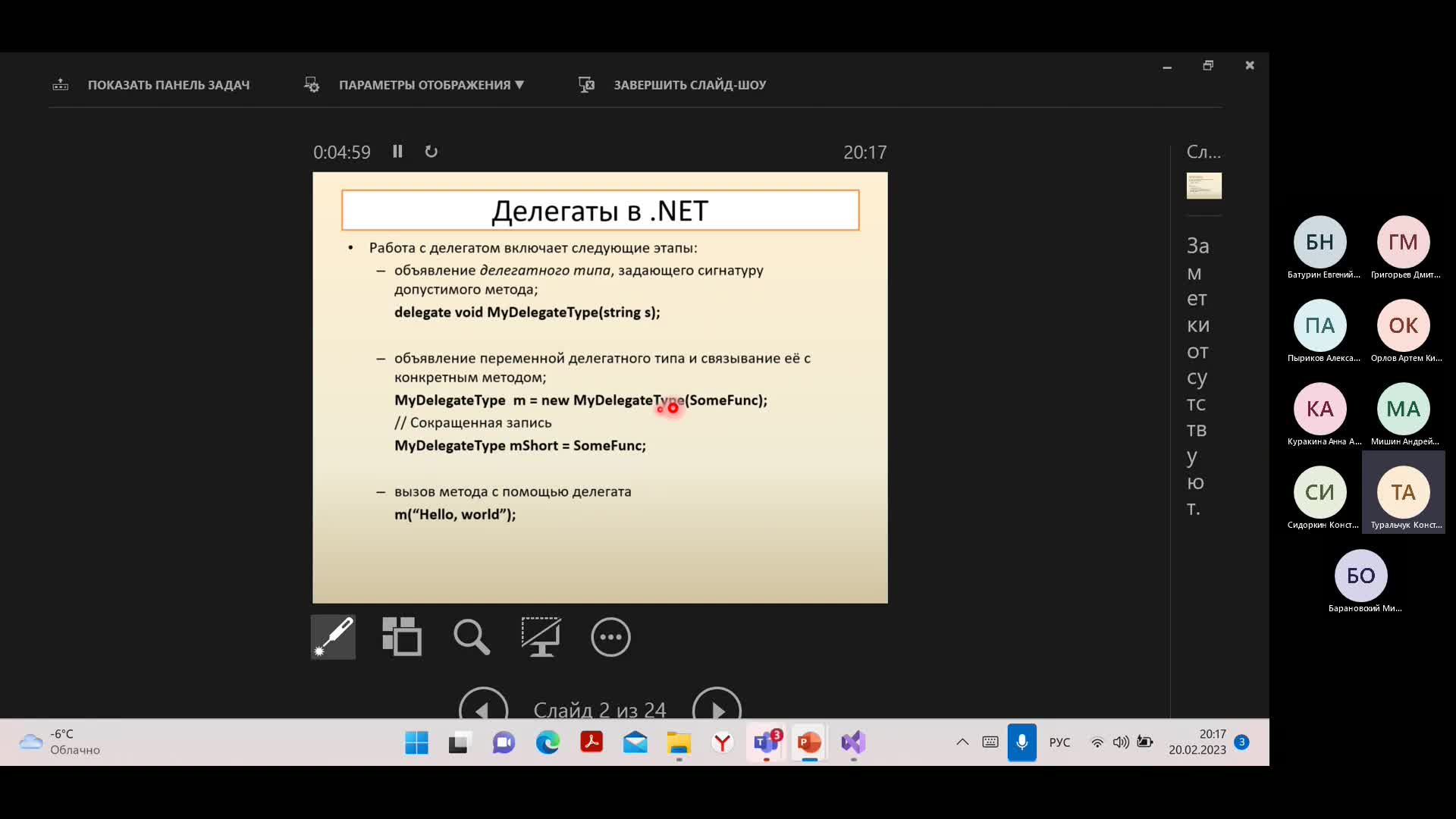1456x819 pixels.
Task: Switch input language РУС
Action: (x=1060, y=742)
